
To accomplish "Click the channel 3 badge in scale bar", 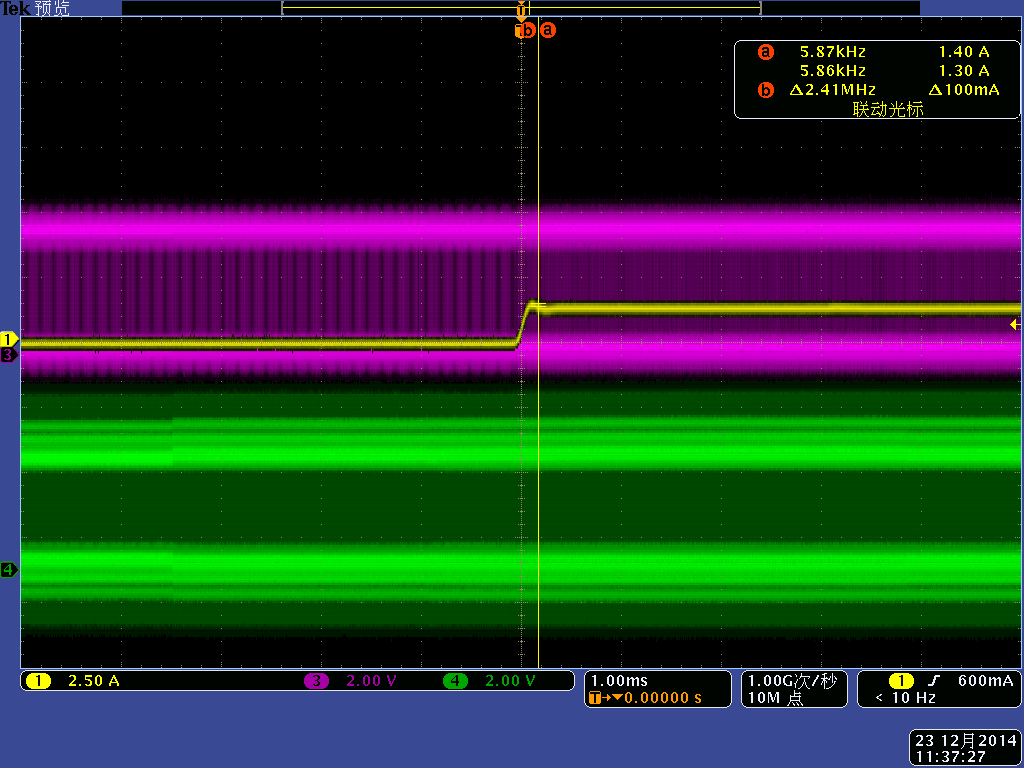I will click(x=316, y=681).
